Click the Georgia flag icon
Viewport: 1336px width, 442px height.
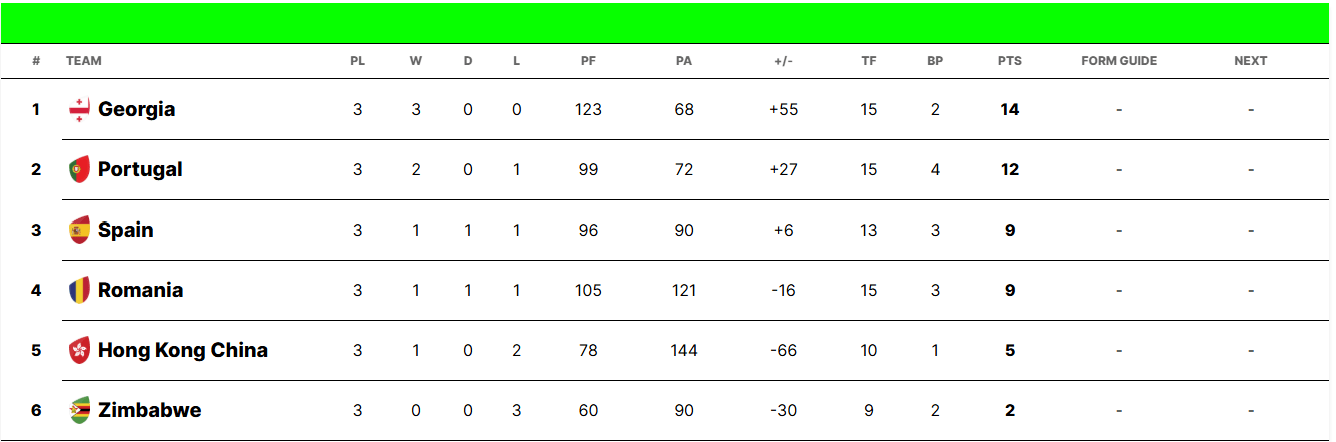[79, 110]
